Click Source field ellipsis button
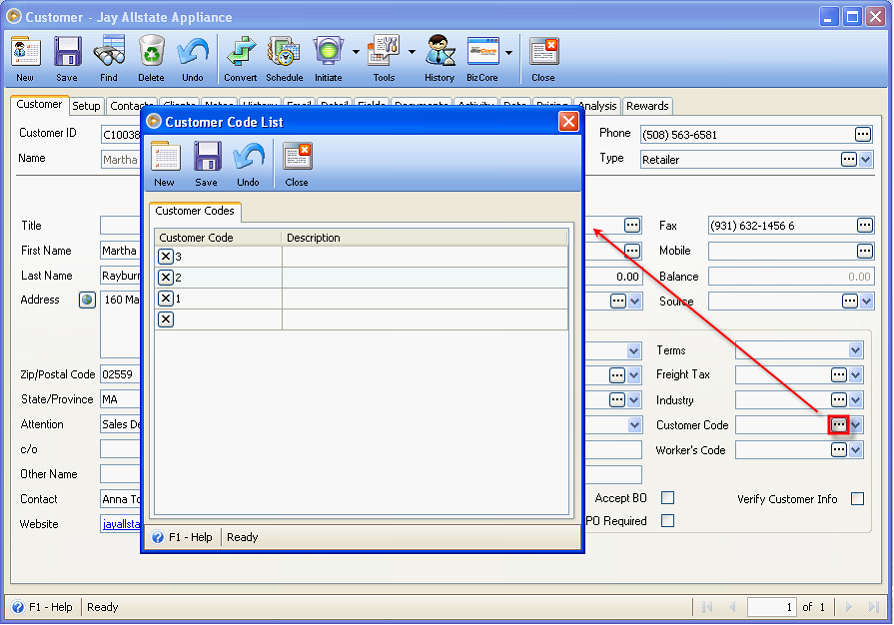894x625 pixels. pos(850,301)
